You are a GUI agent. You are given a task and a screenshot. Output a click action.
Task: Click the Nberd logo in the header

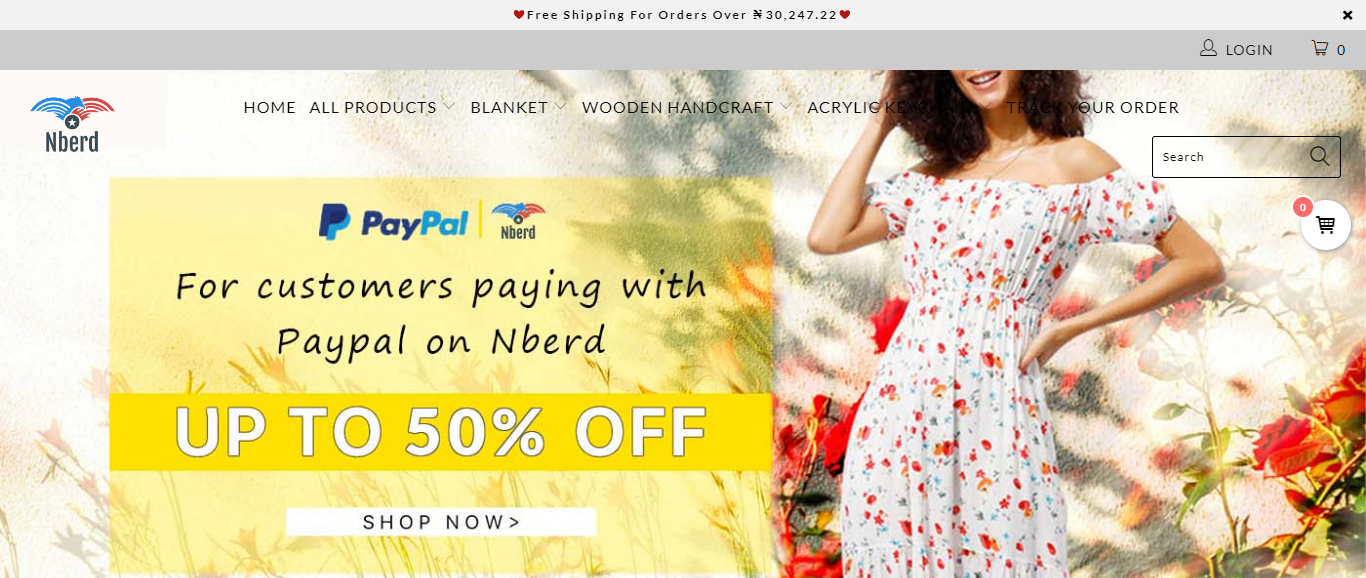(x=72, y=124)
